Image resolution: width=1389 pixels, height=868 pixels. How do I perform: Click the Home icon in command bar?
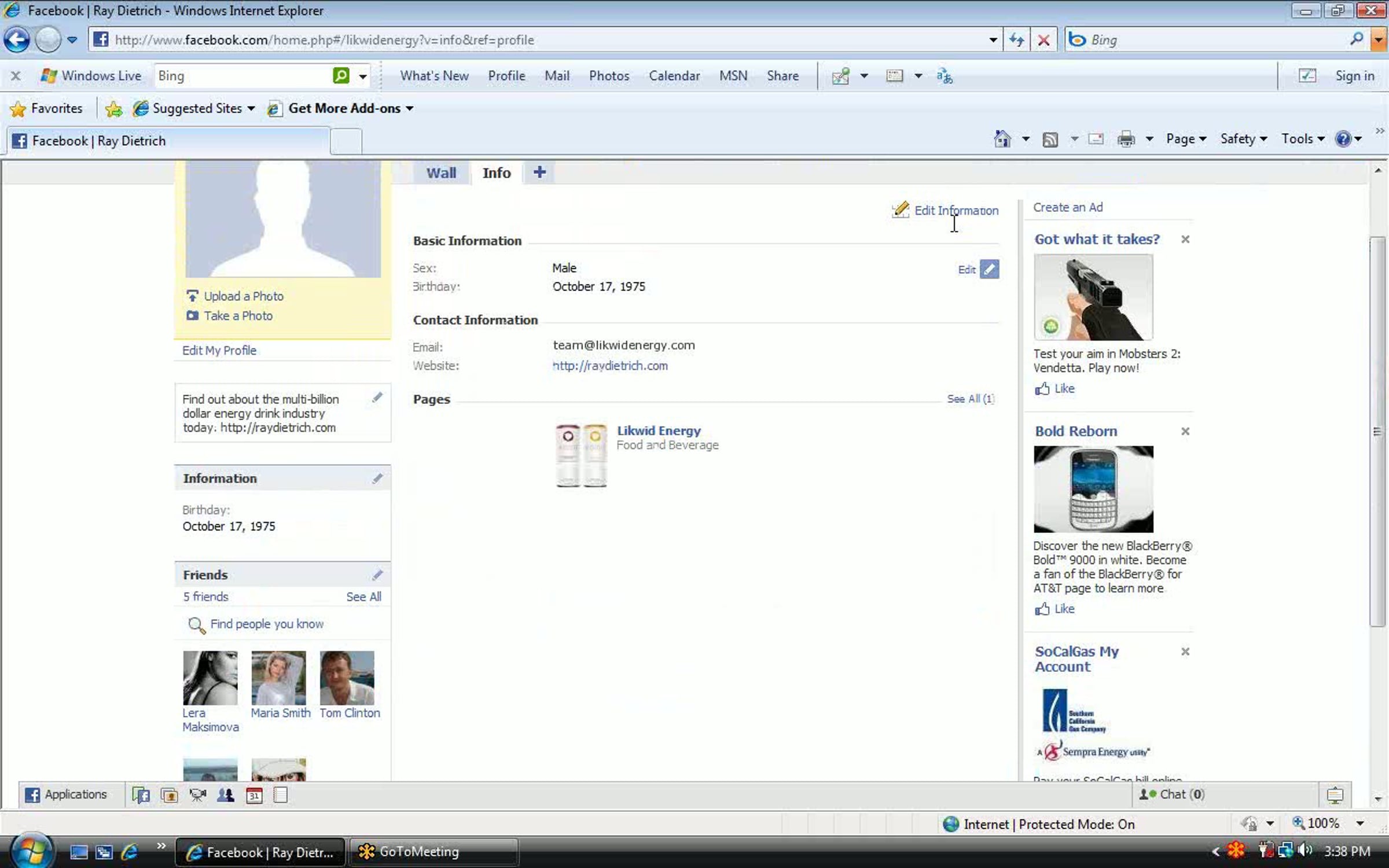click(1002, 139)
